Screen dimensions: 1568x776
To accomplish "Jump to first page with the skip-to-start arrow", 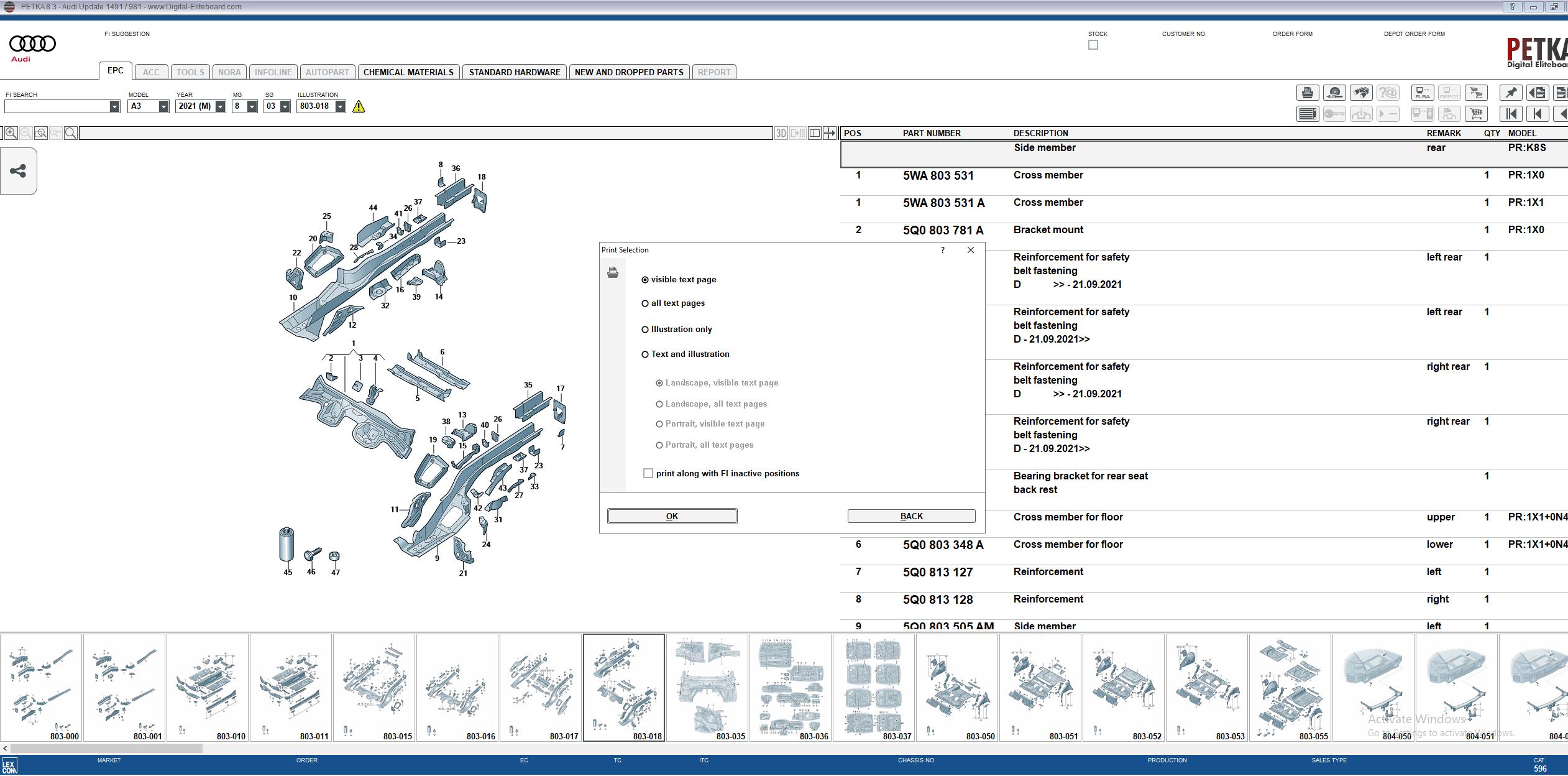I will 1511,114.
